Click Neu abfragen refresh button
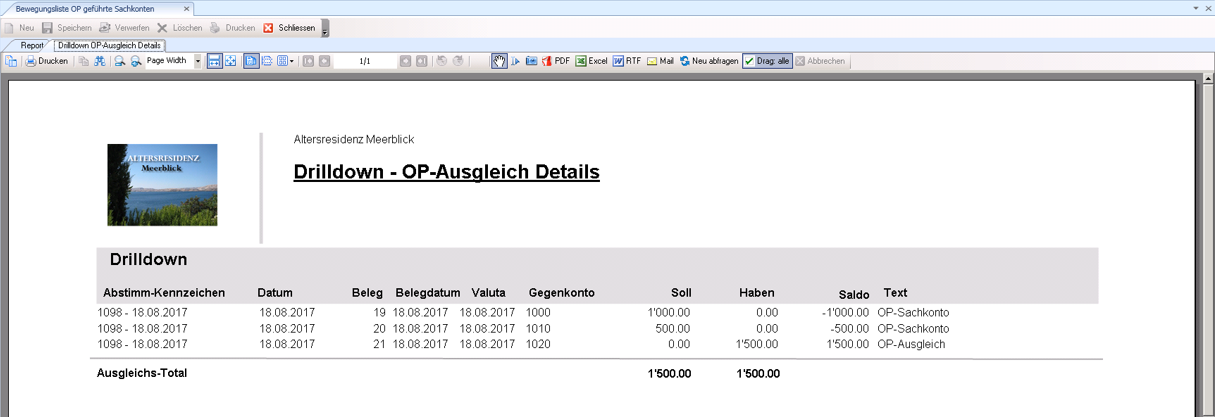 tap(709, 61)
